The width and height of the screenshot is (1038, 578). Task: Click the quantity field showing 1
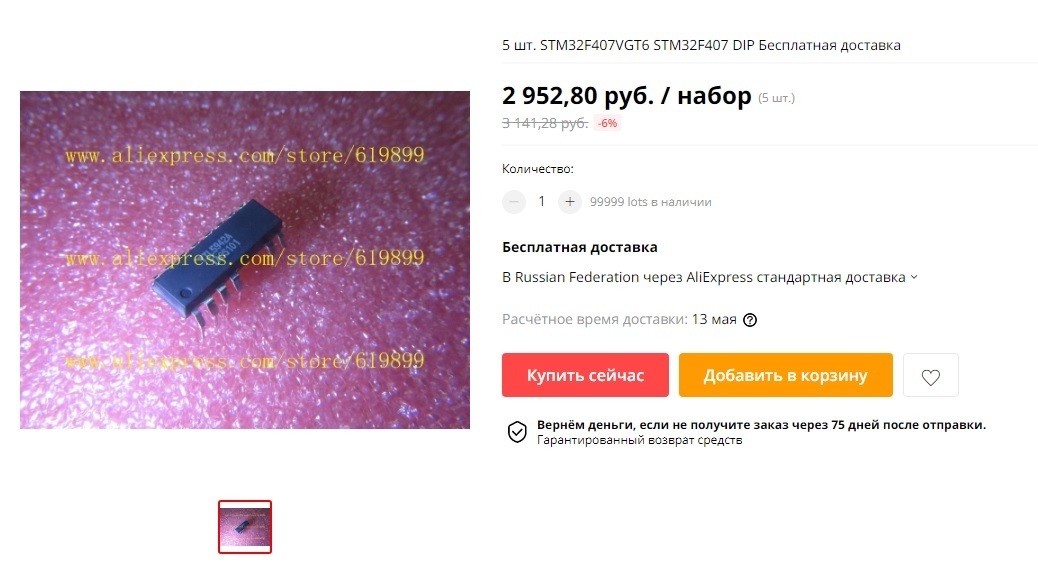click(x=542, y=201)
